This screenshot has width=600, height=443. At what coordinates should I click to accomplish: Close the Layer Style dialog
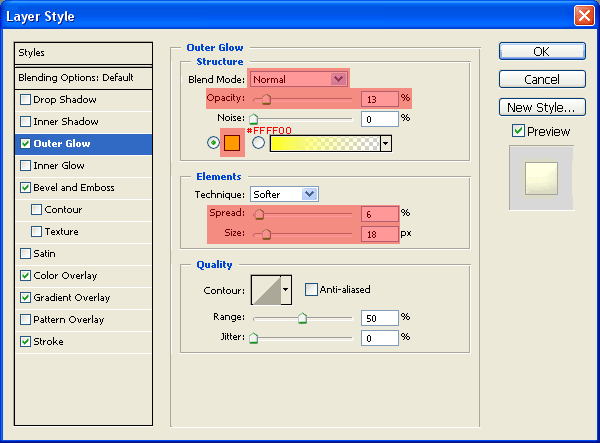pos(584,16)
